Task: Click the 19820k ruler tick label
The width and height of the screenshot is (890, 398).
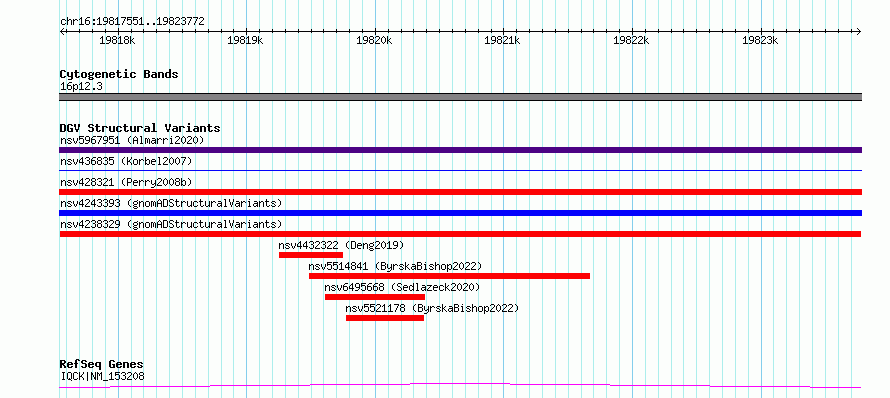Action: pyautogui.click(x=375, y=40)
